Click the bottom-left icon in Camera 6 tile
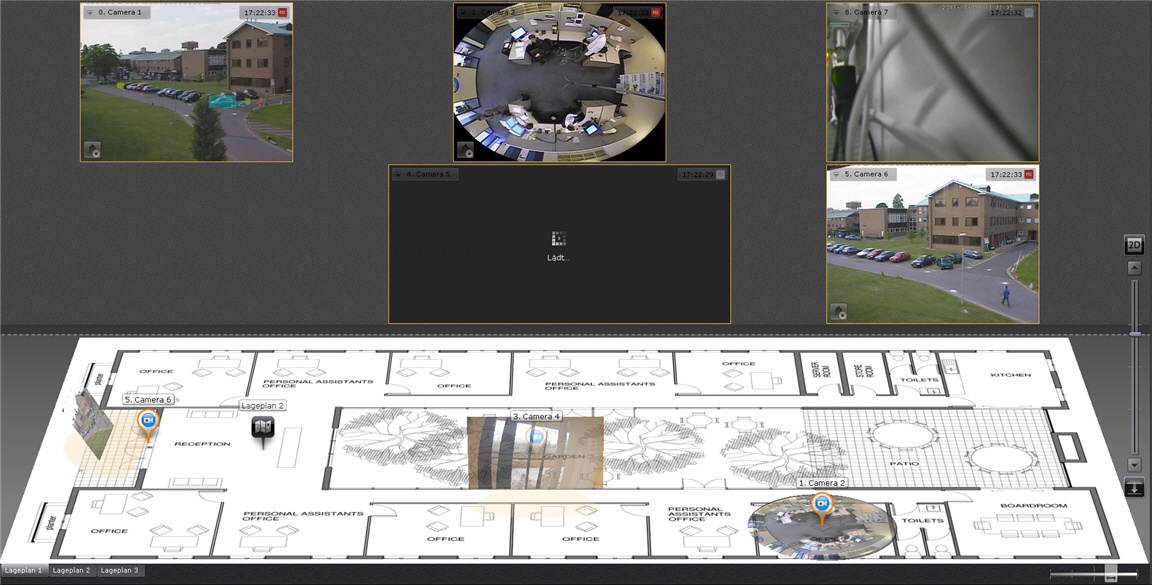This screenshot has width=1152, height=585. 838,312
